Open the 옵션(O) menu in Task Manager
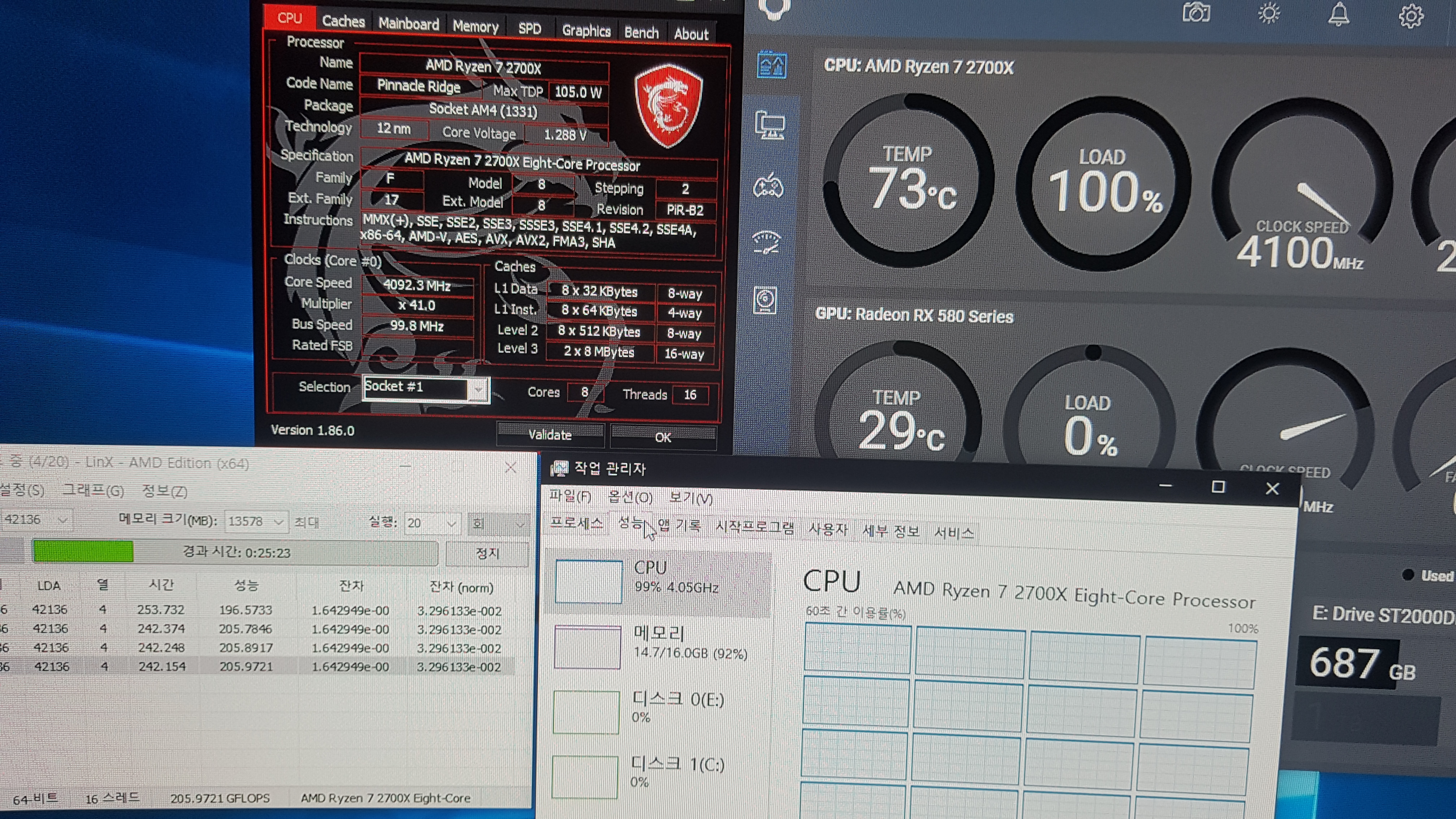This screenshot has height=819, width=1456. pyautogui.click(x=630, y=497)
